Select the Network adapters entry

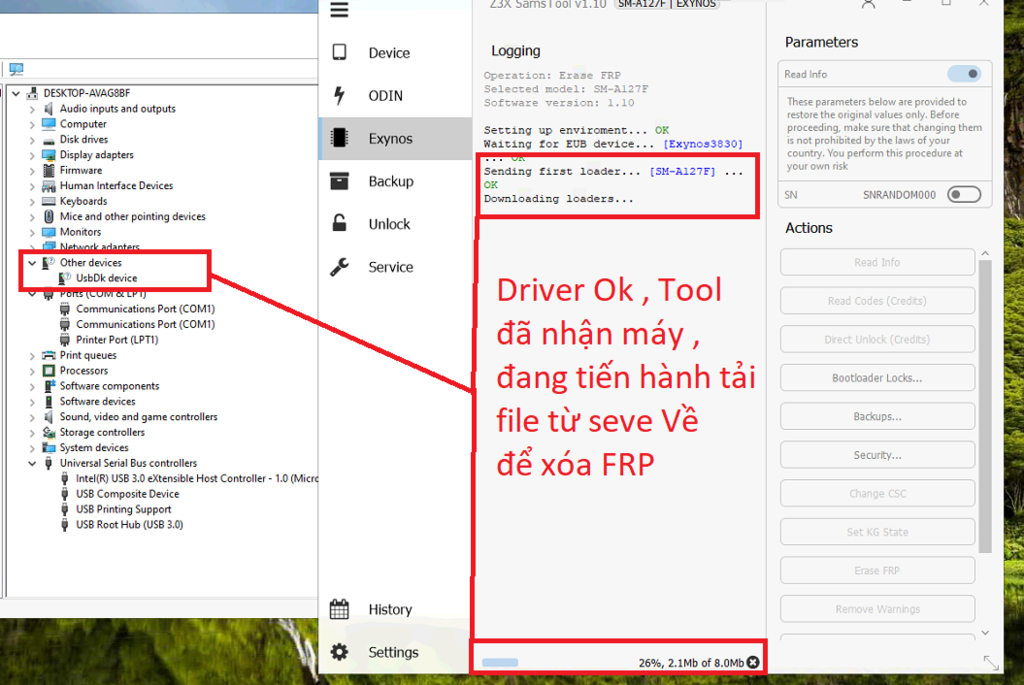(x=100, y=247)
